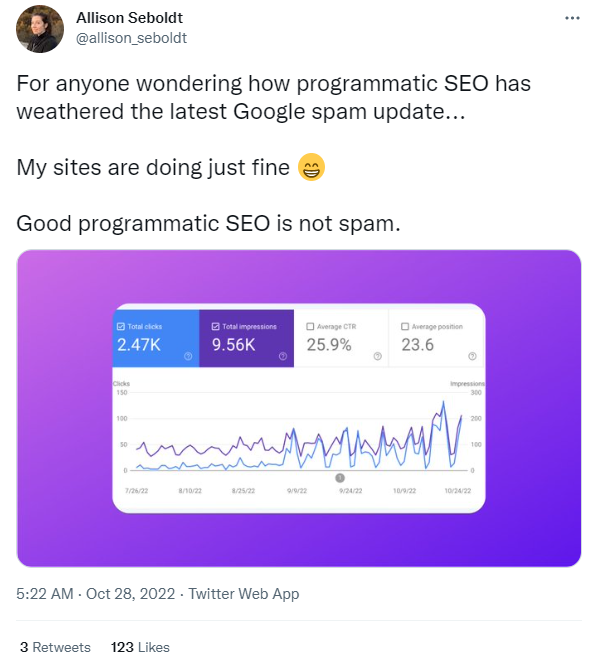
Task: Open the Allison Seboldt display name link
Action: point(130,18)
